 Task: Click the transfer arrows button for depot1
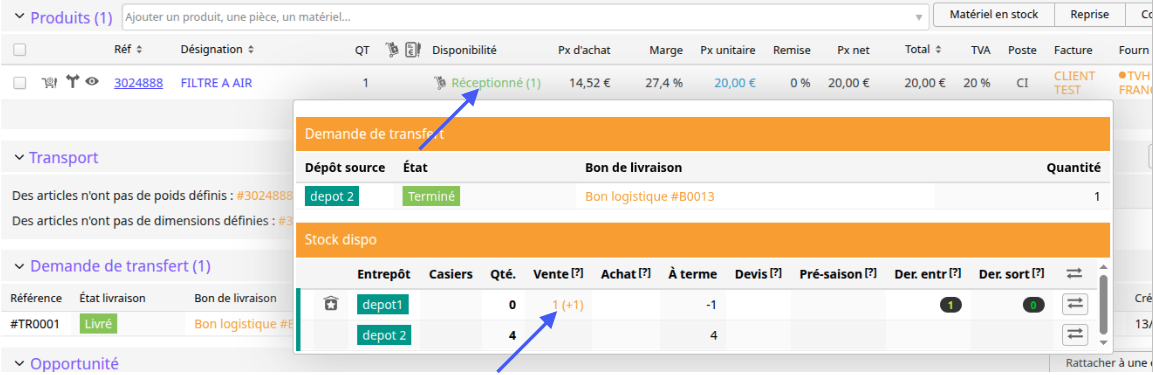point(1074,304)
